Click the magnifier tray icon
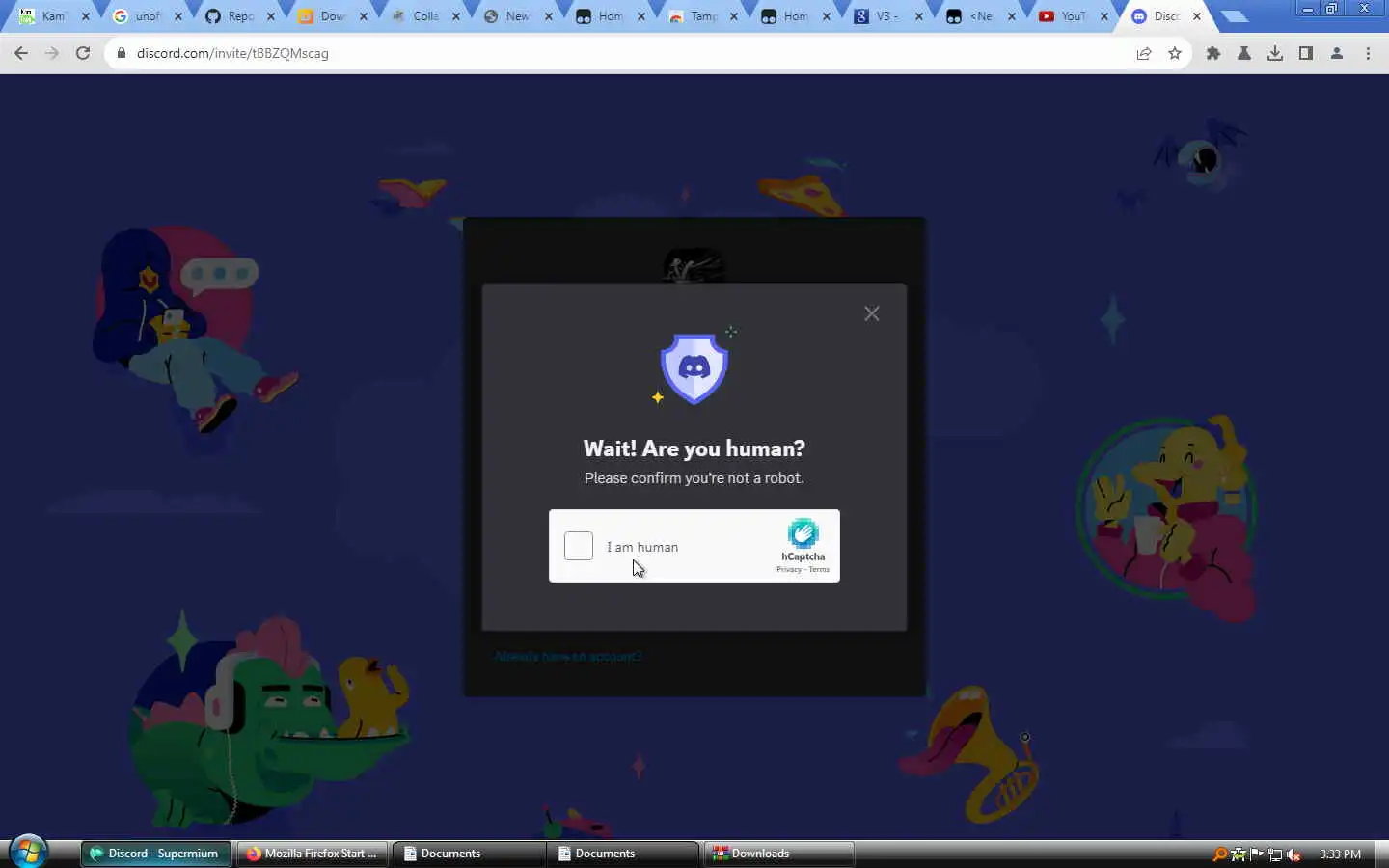The height and width of the screenshot is (868, 1389). pyautogui.click(x=1220, y=854)
